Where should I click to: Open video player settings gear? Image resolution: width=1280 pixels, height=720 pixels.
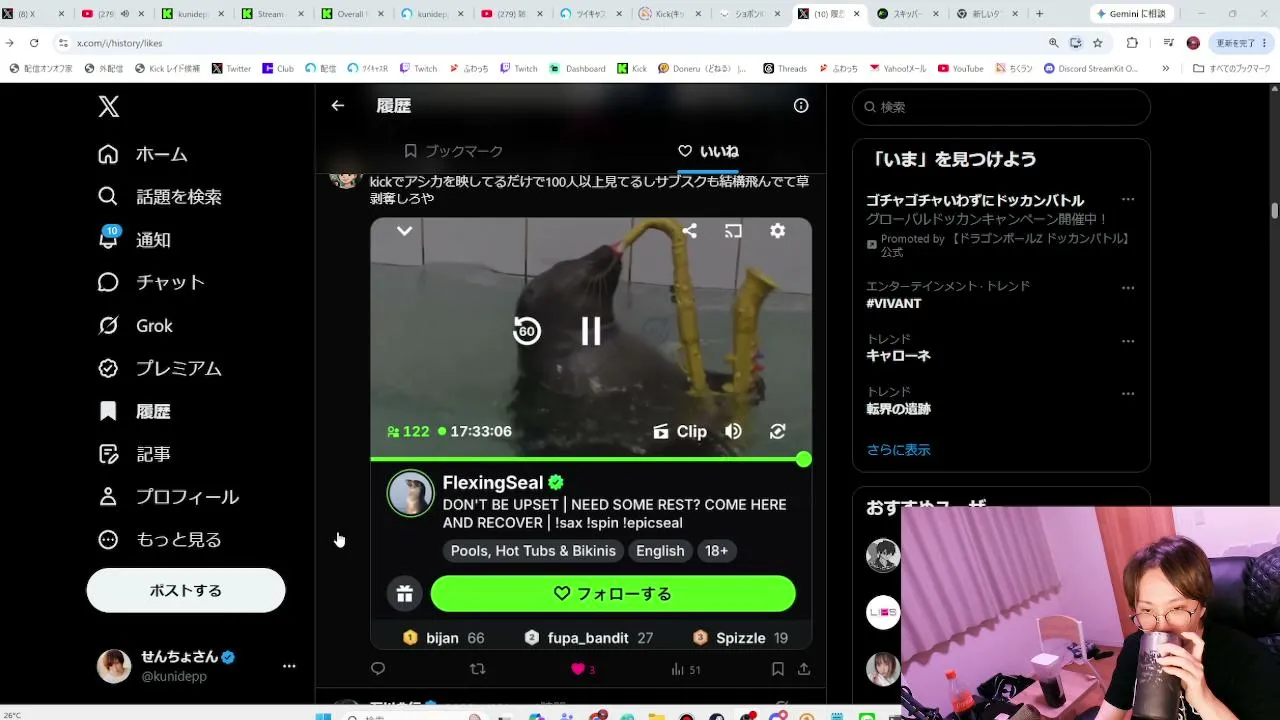[x=777, y=231]
